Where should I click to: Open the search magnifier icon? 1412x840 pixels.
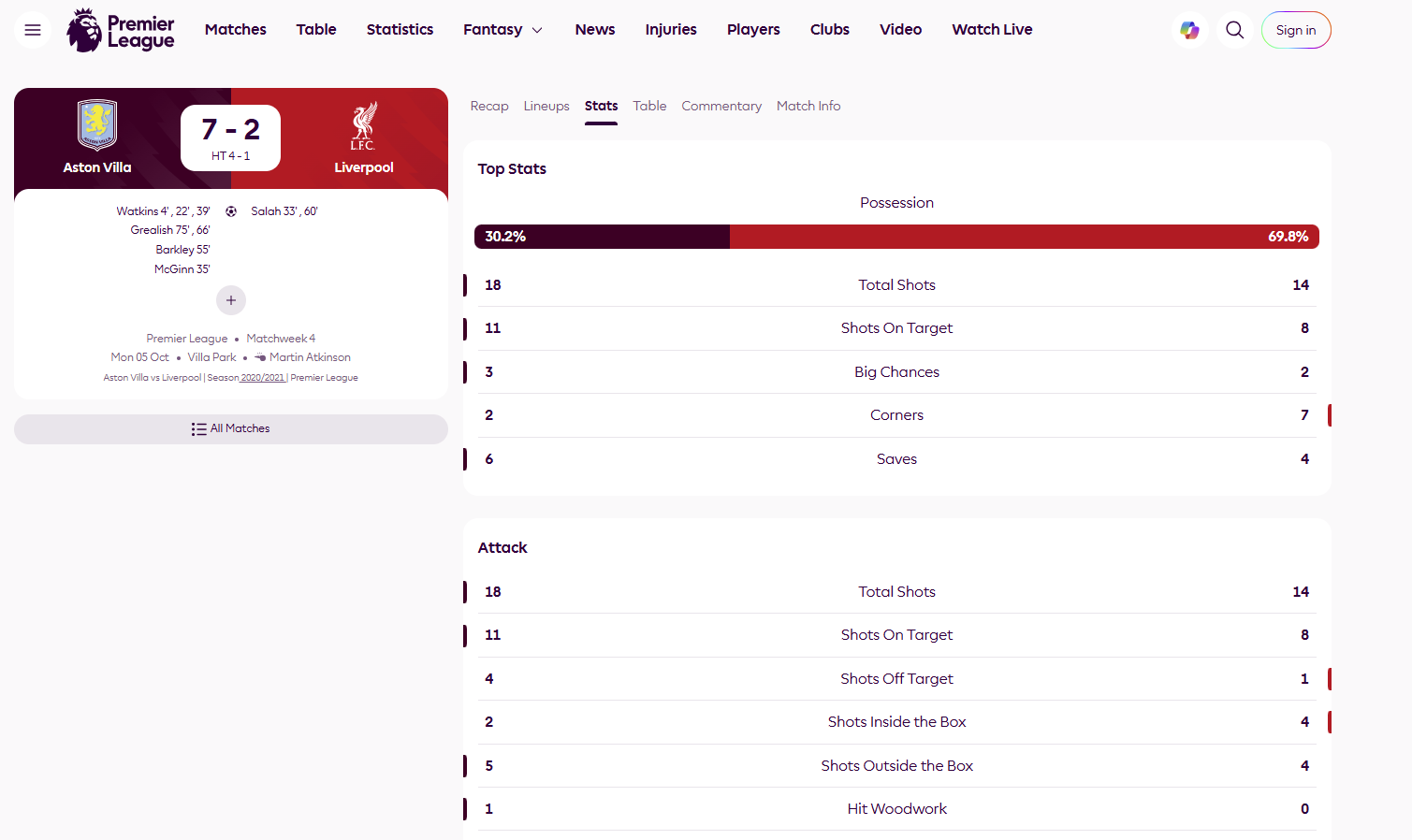click(x=1234, y=30)
